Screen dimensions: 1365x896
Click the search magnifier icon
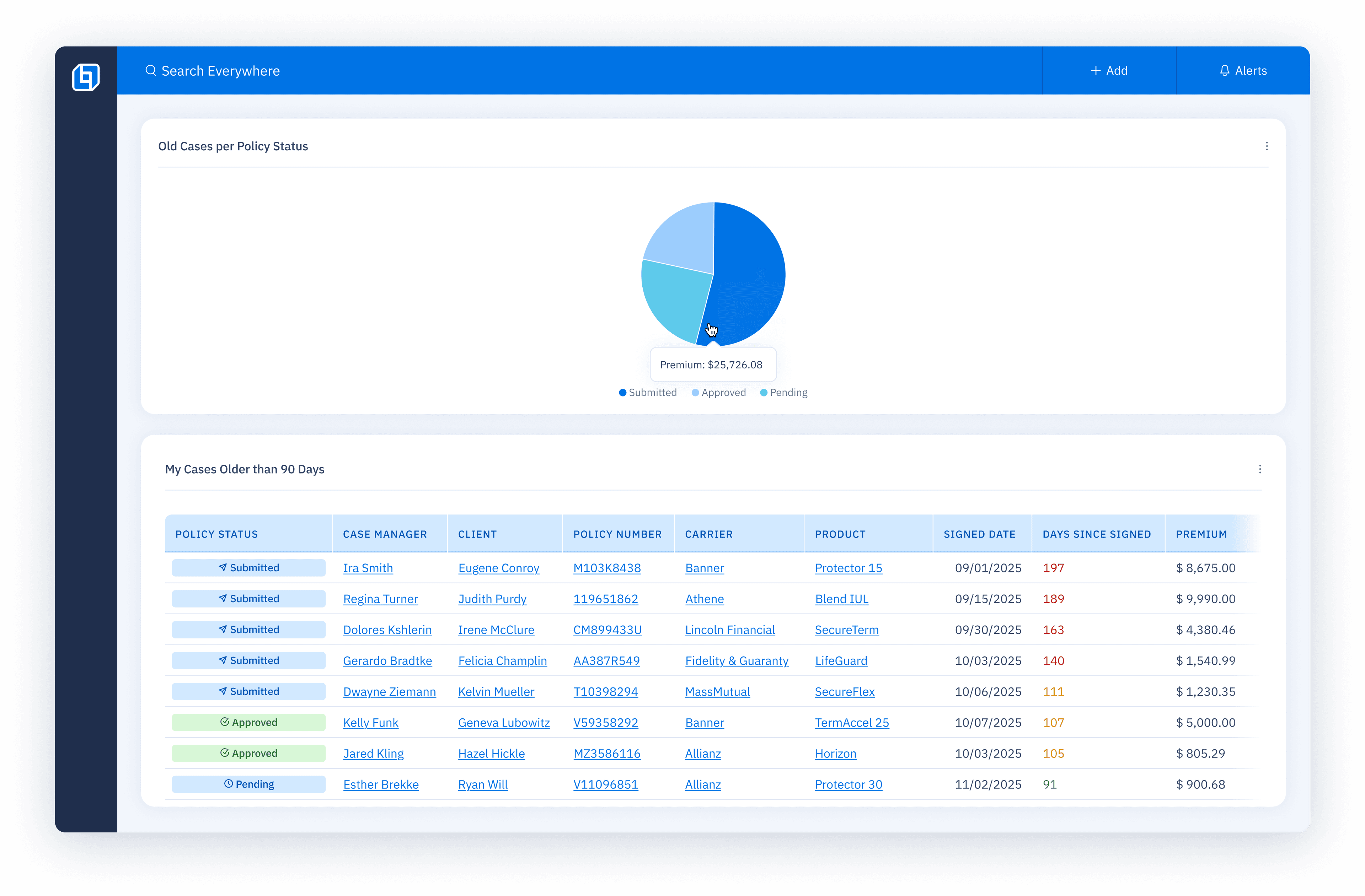coord(150,70)
